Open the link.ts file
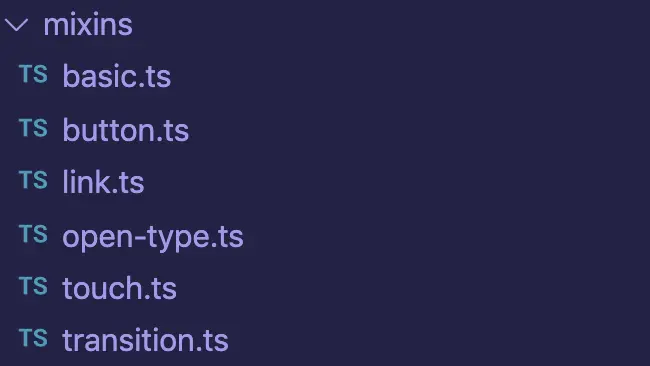 [x=103, y=182]
